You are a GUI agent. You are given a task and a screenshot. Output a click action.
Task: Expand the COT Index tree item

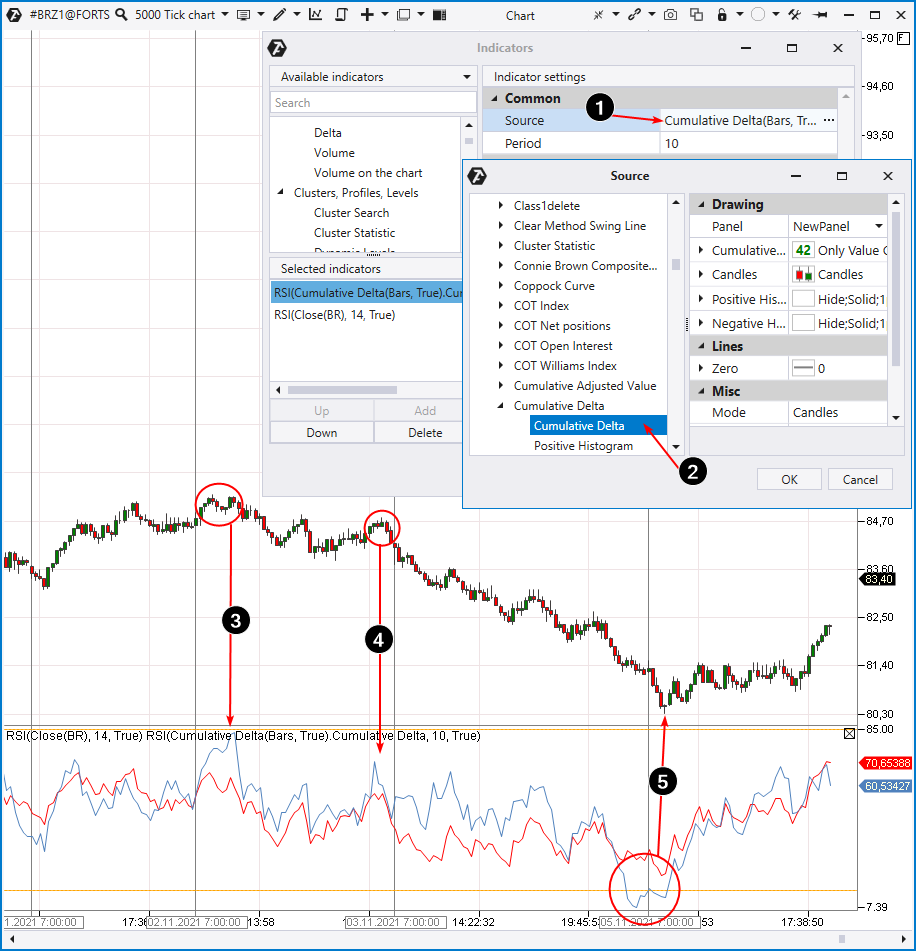coord(501,306)
